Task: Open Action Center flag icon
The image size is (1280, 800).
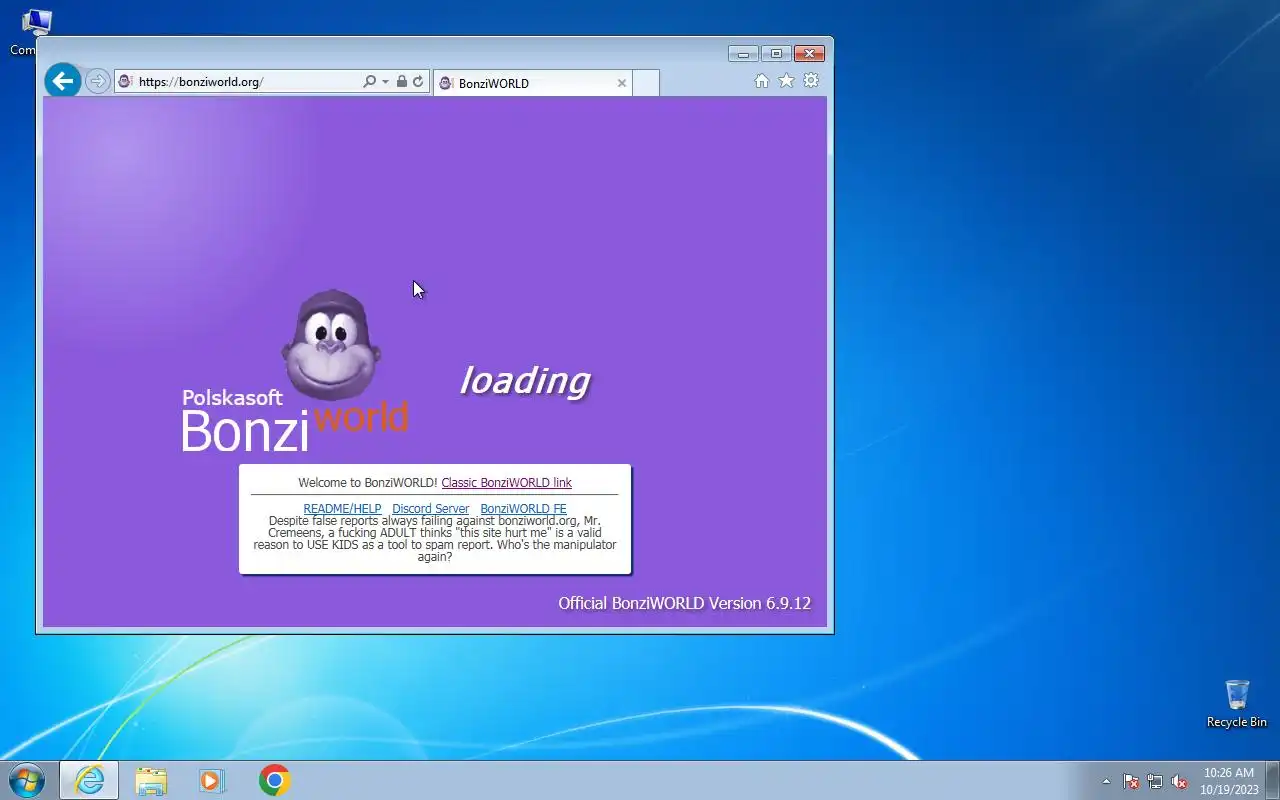Action: pyautogui.click(x=1131, y=781)
